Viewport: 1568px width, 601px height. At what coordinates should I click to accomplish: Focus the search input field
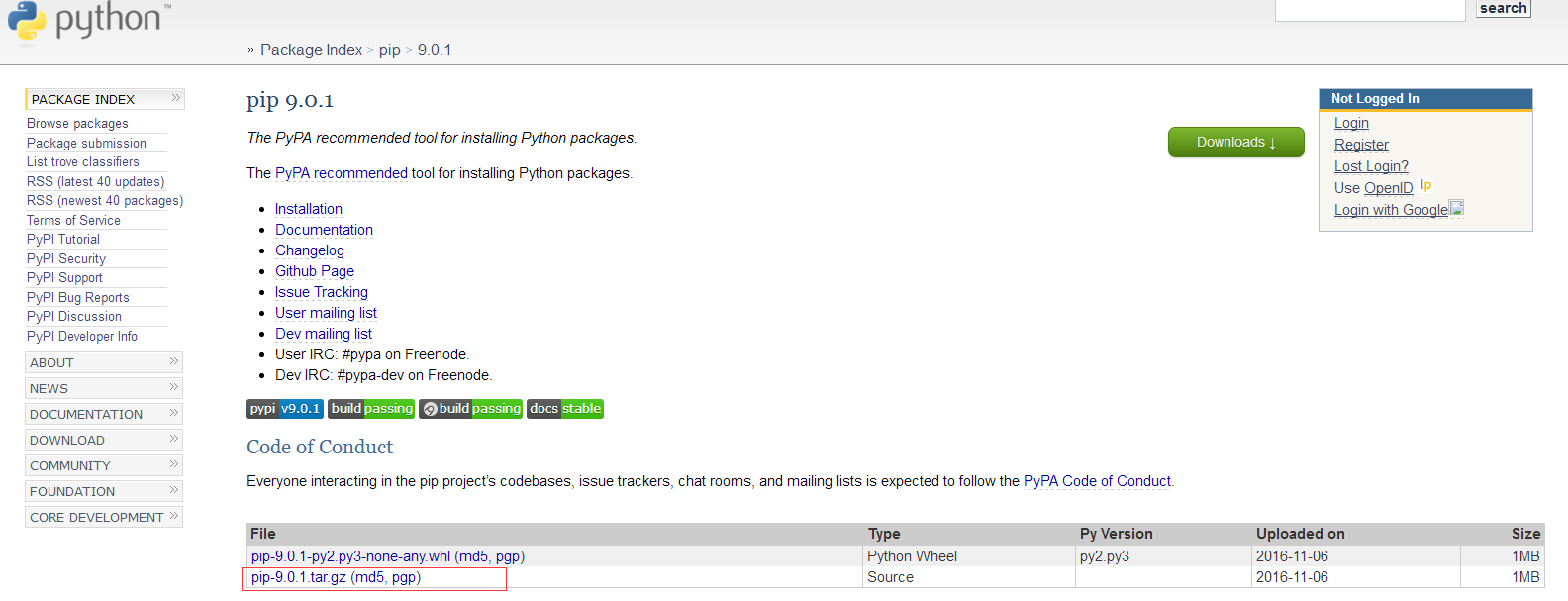point(1370,9)
